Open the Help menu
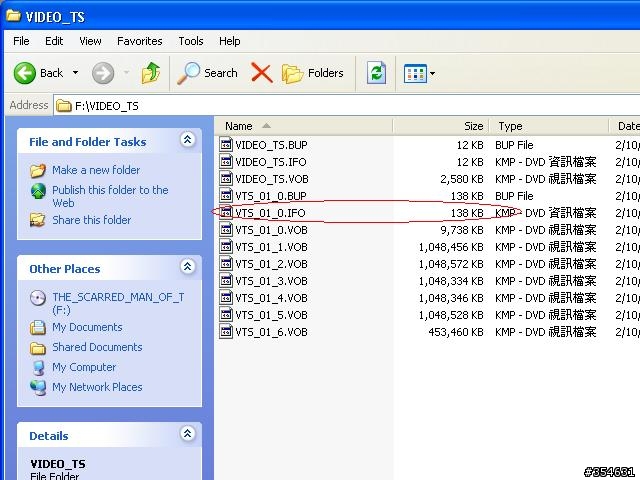The width and height of the screenshot is (640, 480). tap(229, 41)
